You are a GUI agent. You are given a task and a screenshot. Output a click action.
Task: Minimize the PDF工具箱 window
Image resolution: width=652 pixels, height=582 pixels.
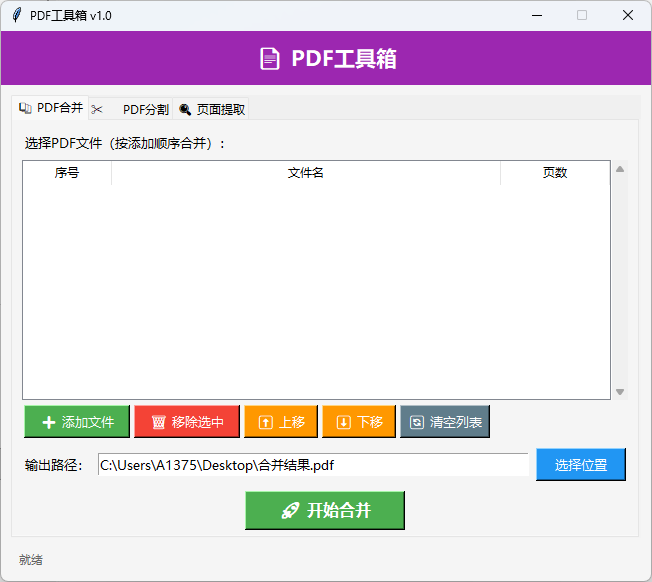537,15
